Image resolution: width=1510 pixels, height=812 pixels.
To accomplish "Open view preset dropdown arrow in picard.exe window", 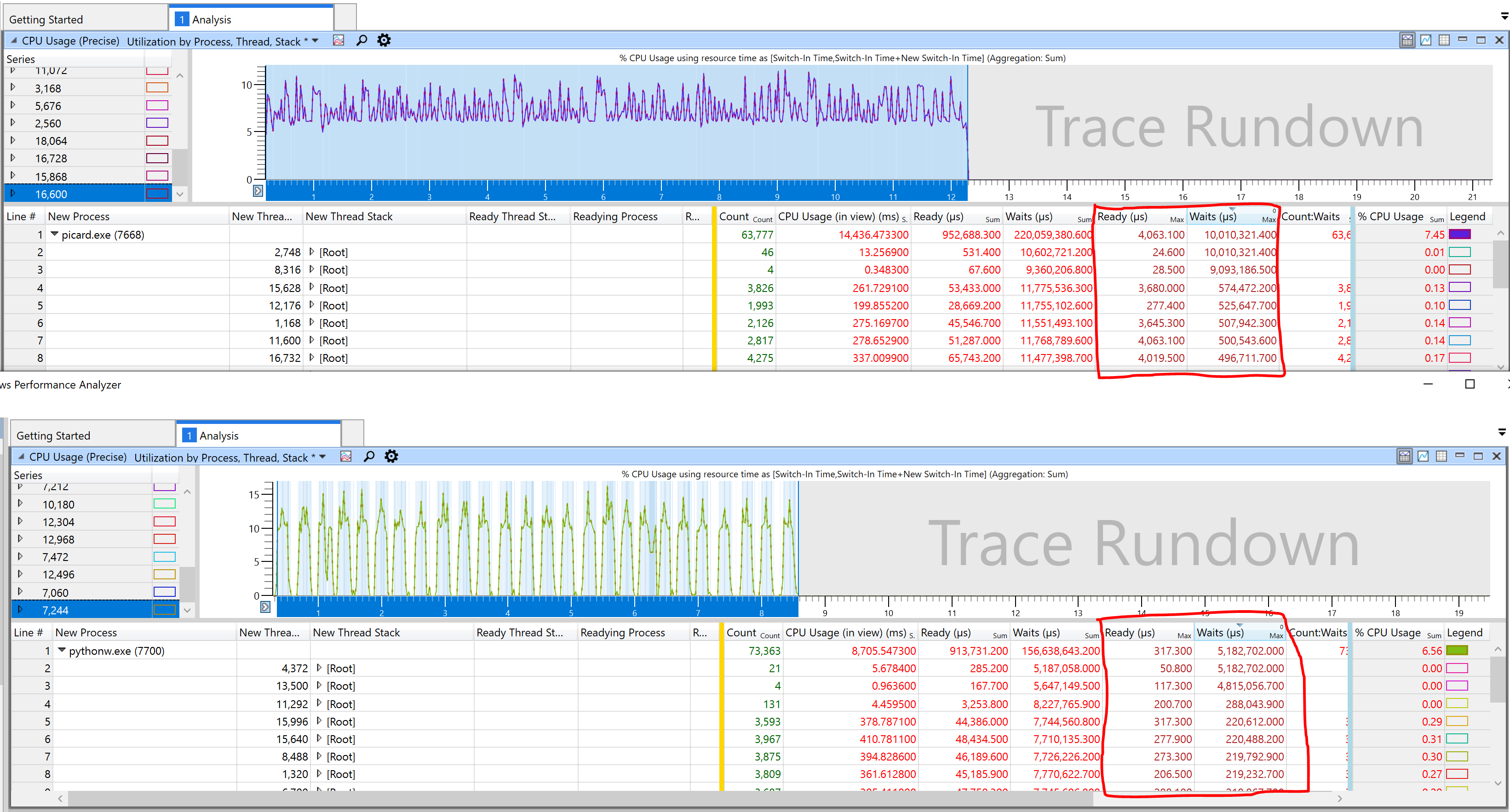I will pyautogui.click(x=316, y=40).
